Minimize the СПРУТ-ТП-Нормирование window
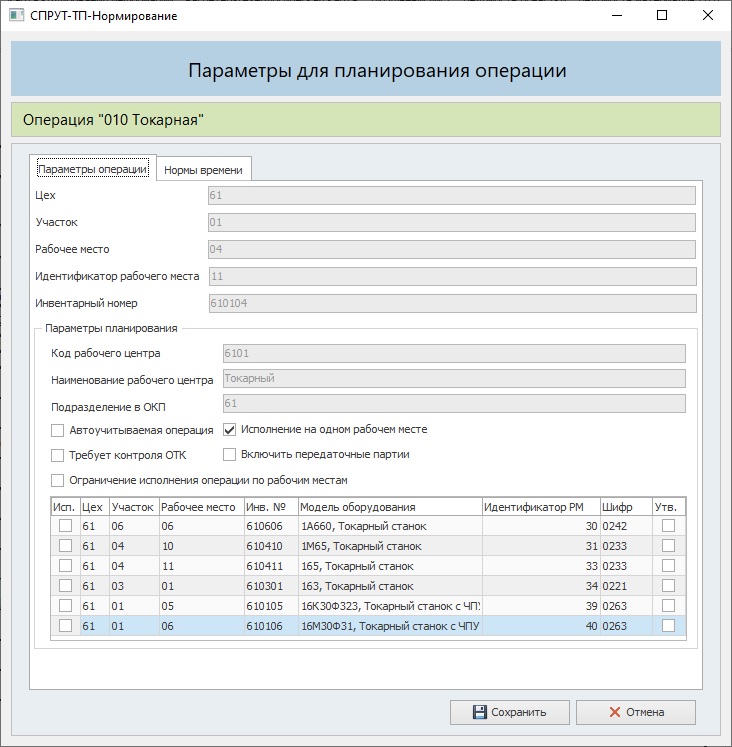 (616, 16)
